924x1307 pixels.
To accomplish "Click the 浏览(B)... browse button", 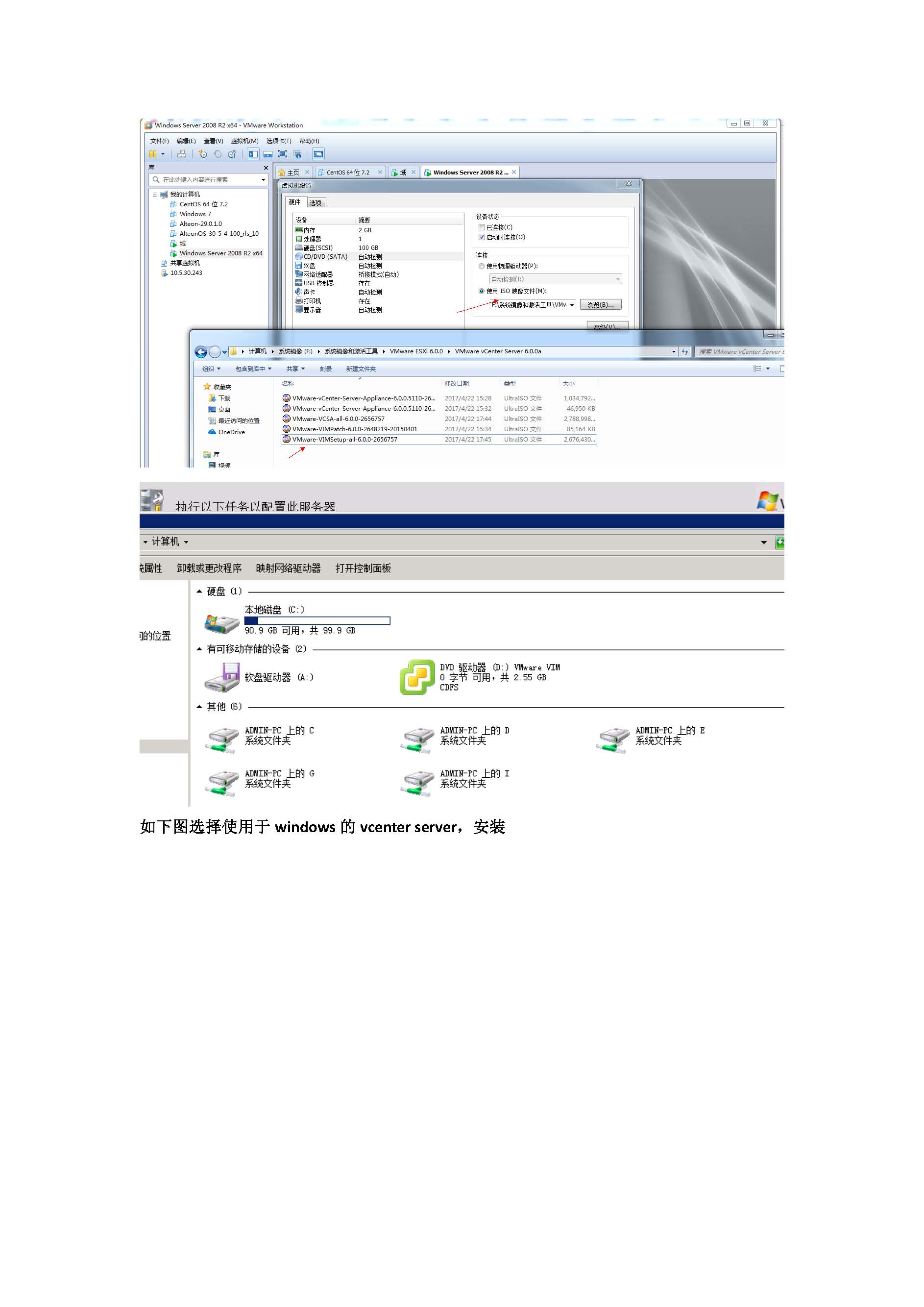I will click(x=600, y=305).
